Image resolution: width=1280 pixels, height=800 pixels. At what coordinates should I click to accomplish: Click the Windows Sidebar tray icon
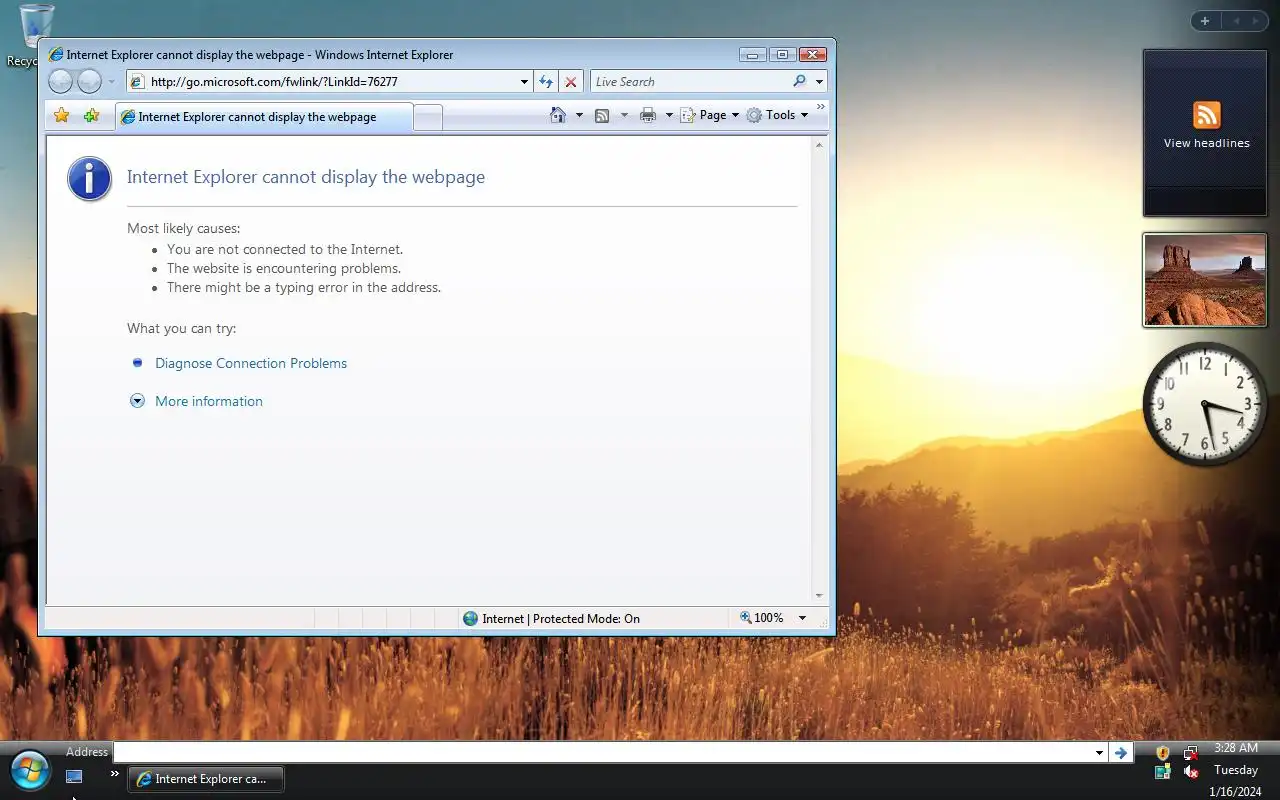[x=1163, y=772]
